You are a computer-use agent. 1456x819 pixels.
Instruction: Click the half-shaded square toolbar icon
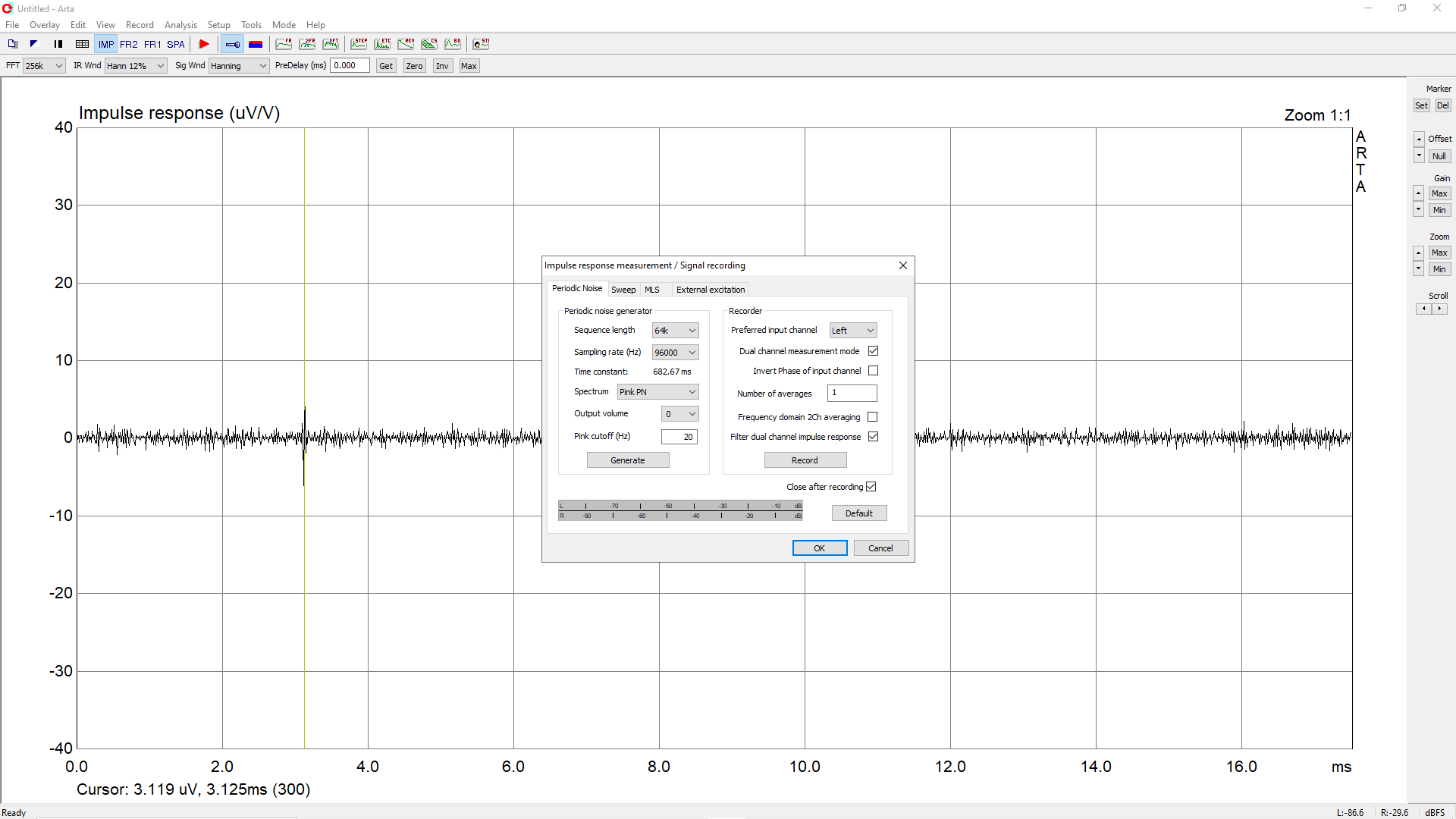[34, 44]
